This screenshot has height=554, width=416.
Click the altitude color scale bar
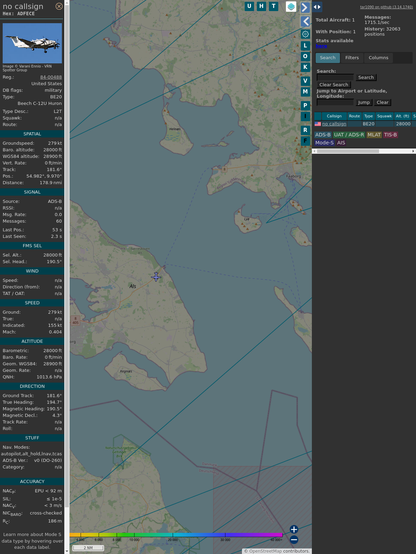[176, 535]
